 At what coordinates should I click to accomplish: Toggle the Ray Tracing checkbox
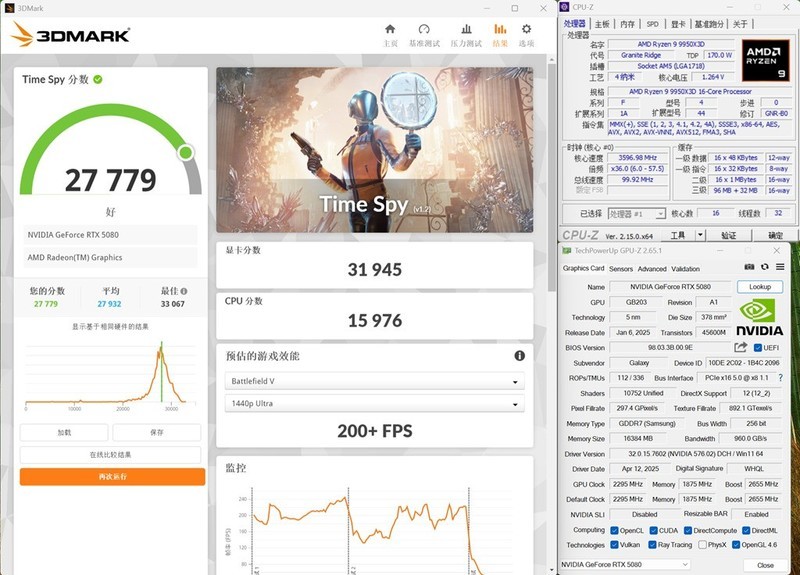652,545
